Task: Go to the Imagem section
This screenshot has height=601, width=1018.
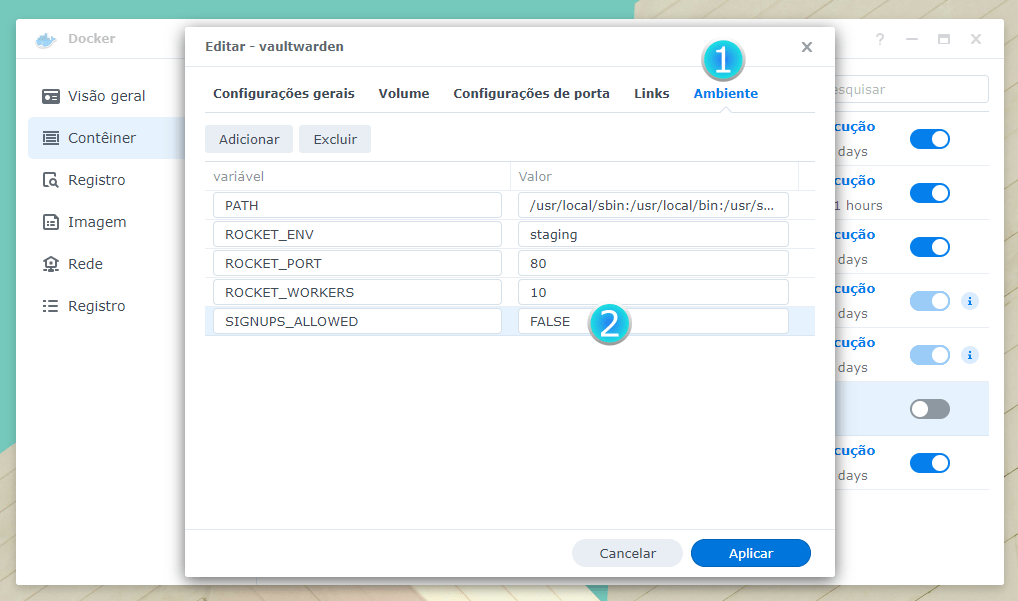Action: (96, 222)
